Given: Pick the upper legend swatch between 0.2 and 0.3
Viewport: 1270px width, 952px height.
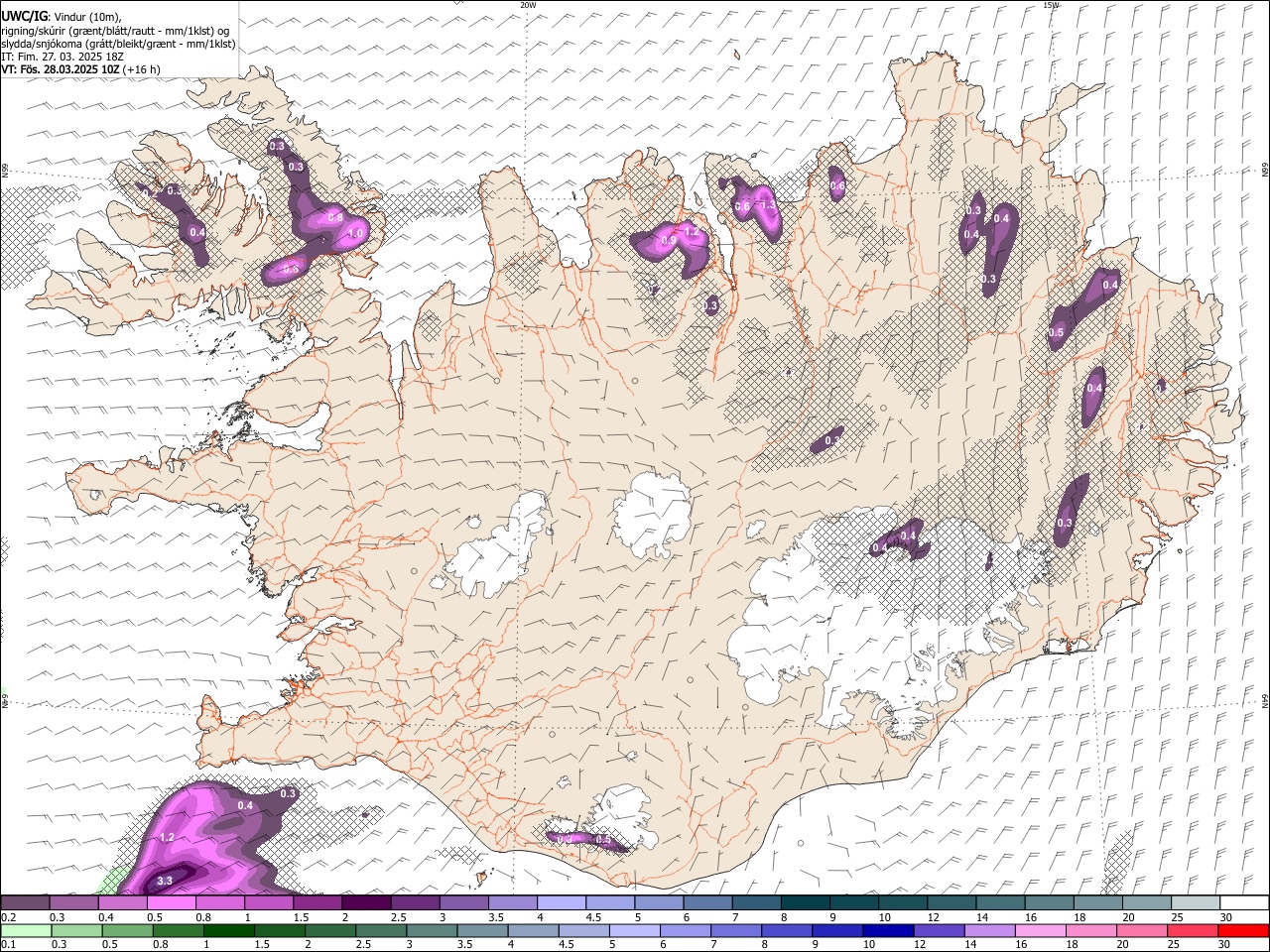Looking at the screenshot, I should pyautogui.click(x=25, y=902).
